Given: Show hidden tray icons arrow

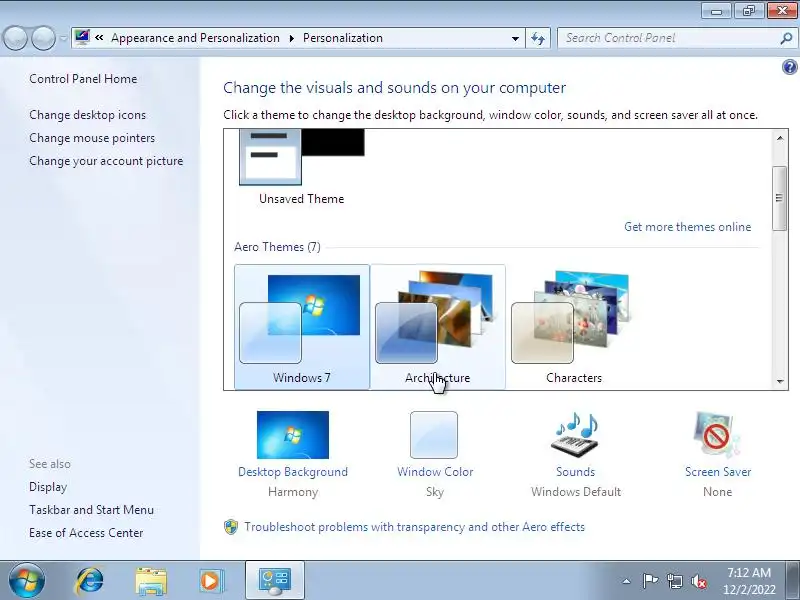Looking at the screenshot, I should [x=626, y=581].
